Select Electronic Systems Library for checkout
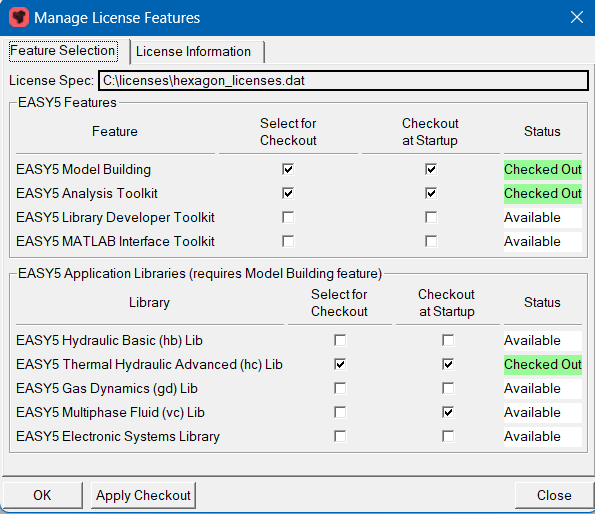The image size is (595, 514). click(340, 436)
